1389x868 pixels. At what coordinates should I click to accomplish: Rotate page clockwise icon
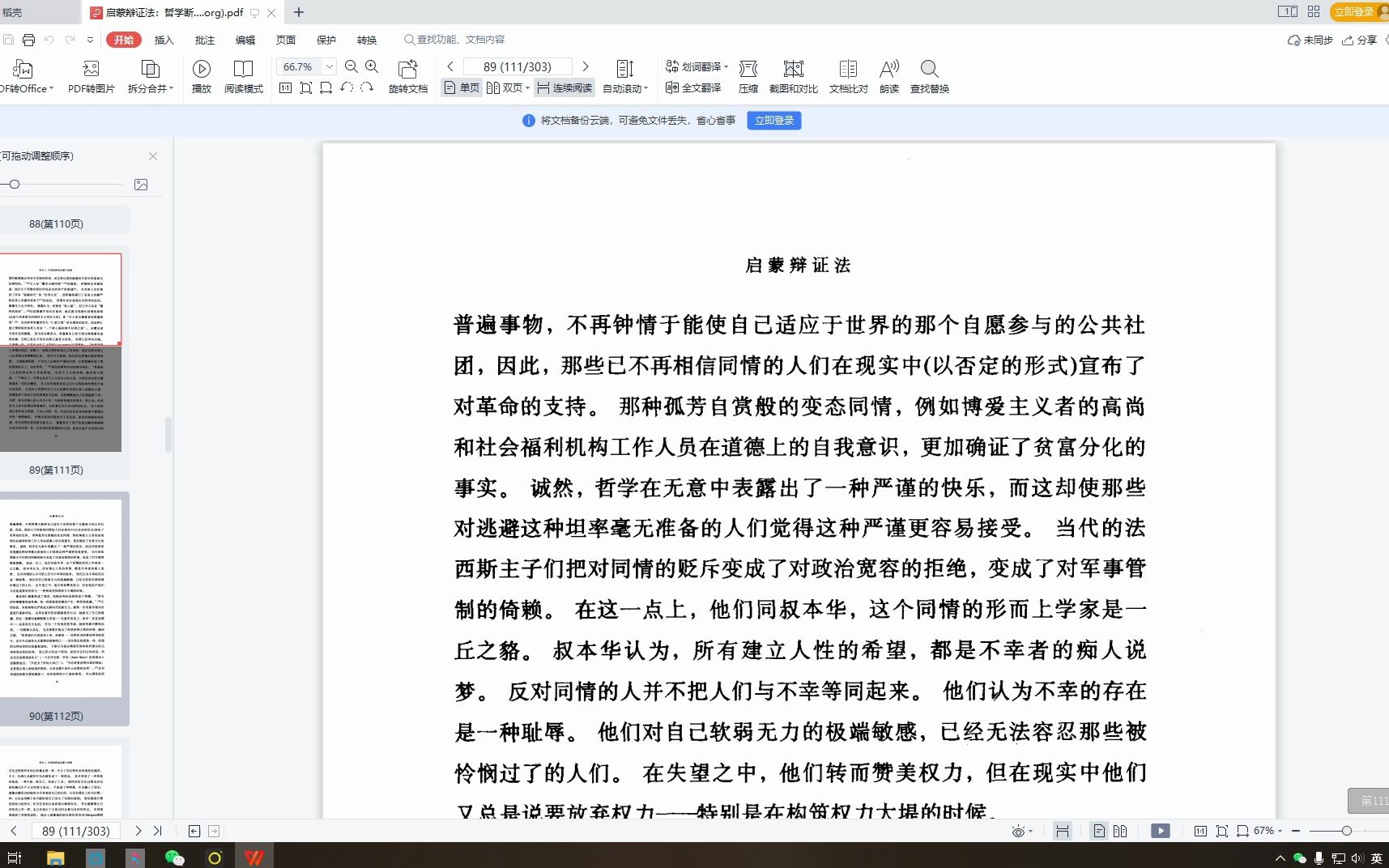tap(367, 87)
